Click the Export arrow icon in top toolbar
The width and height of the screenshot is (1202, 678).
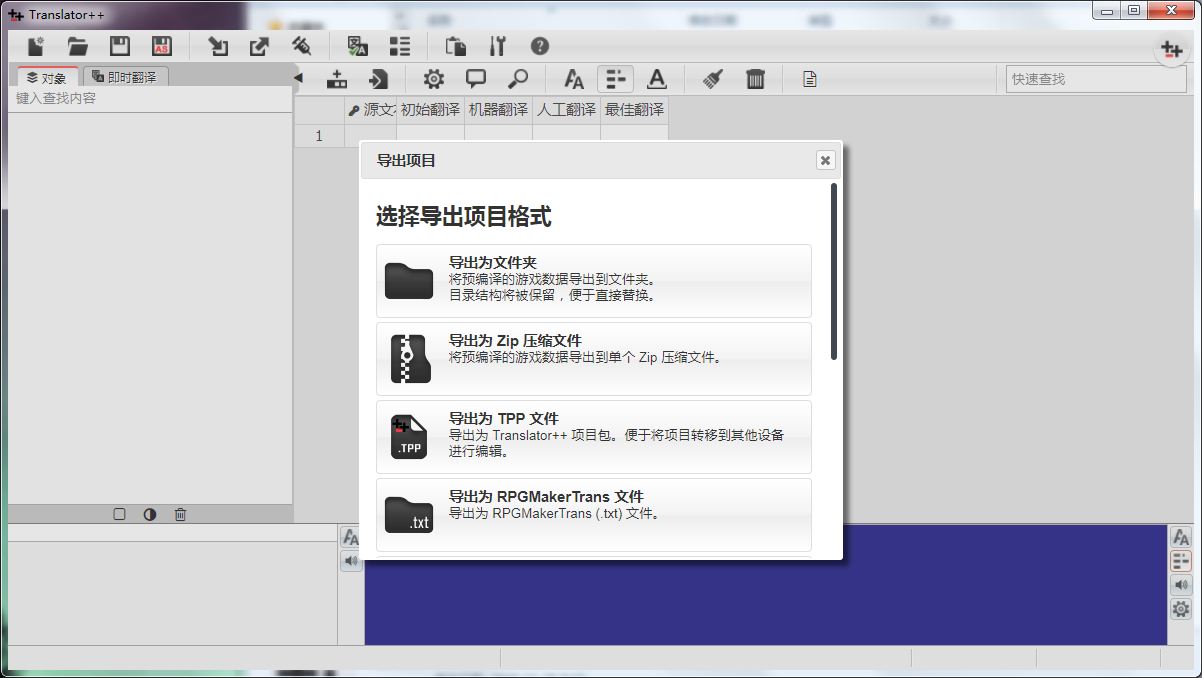(x=259, y=46)
